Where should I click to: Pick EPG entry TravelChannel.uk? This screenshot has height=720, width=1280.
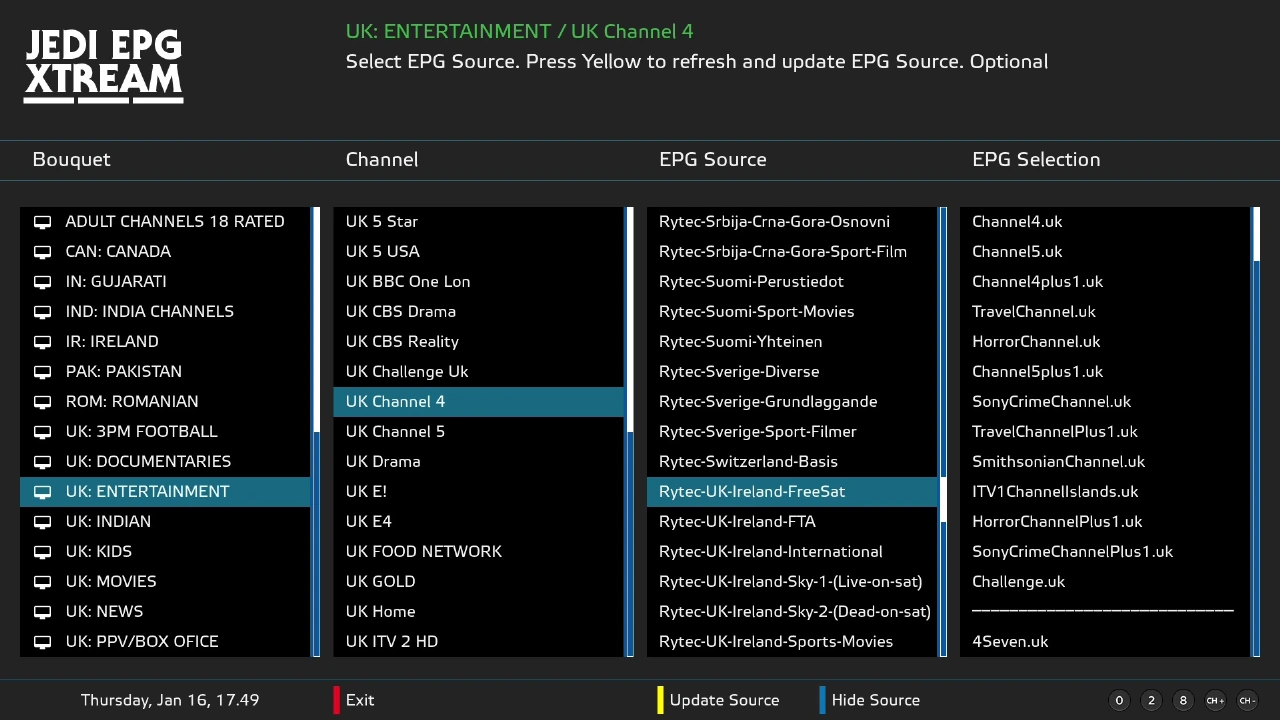(x=1105, y=312)
